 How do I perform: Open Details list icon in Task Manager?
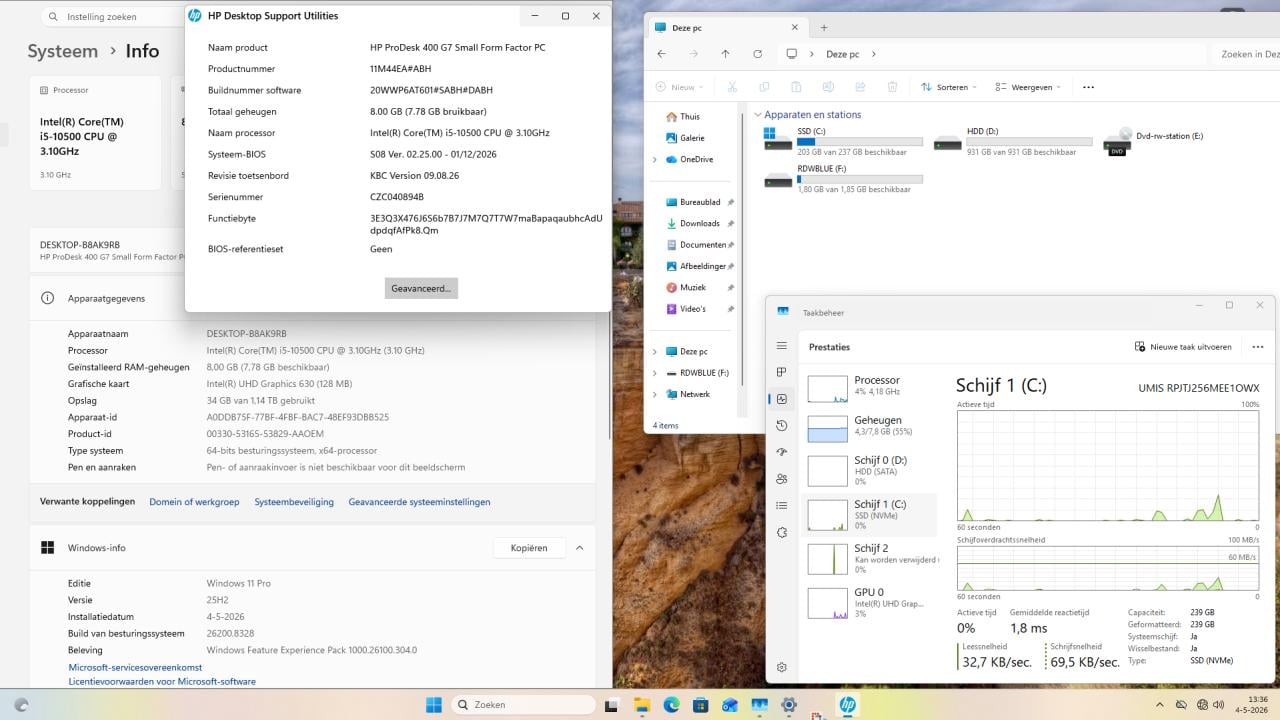pyautogui.click(x=782, y=506)
